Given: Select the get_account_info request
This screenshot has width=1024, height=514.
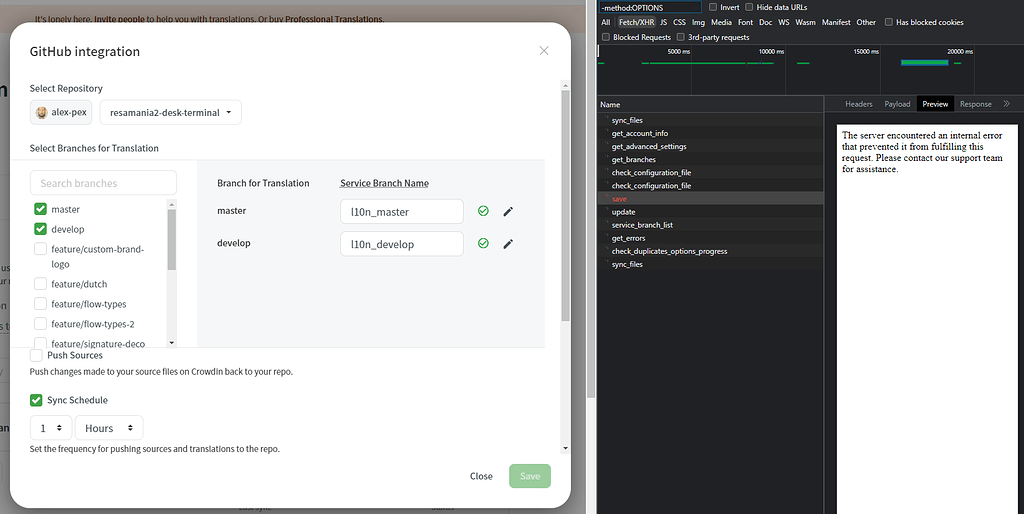Looking at the screenshot, I should pos(710,133).
